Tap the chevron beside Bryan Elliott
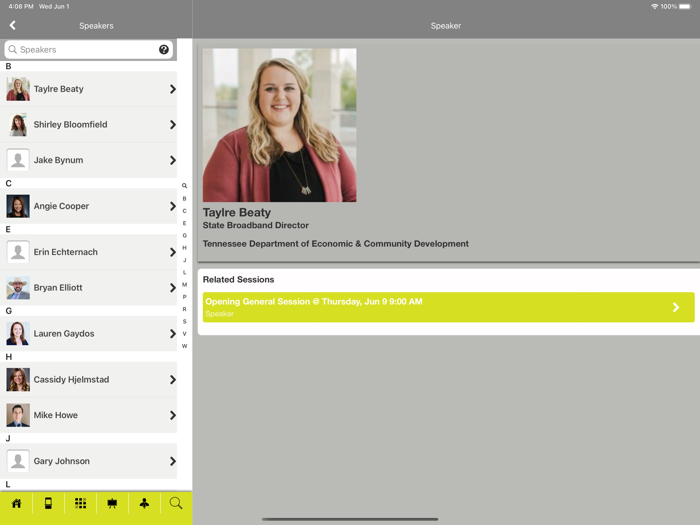 173,288
